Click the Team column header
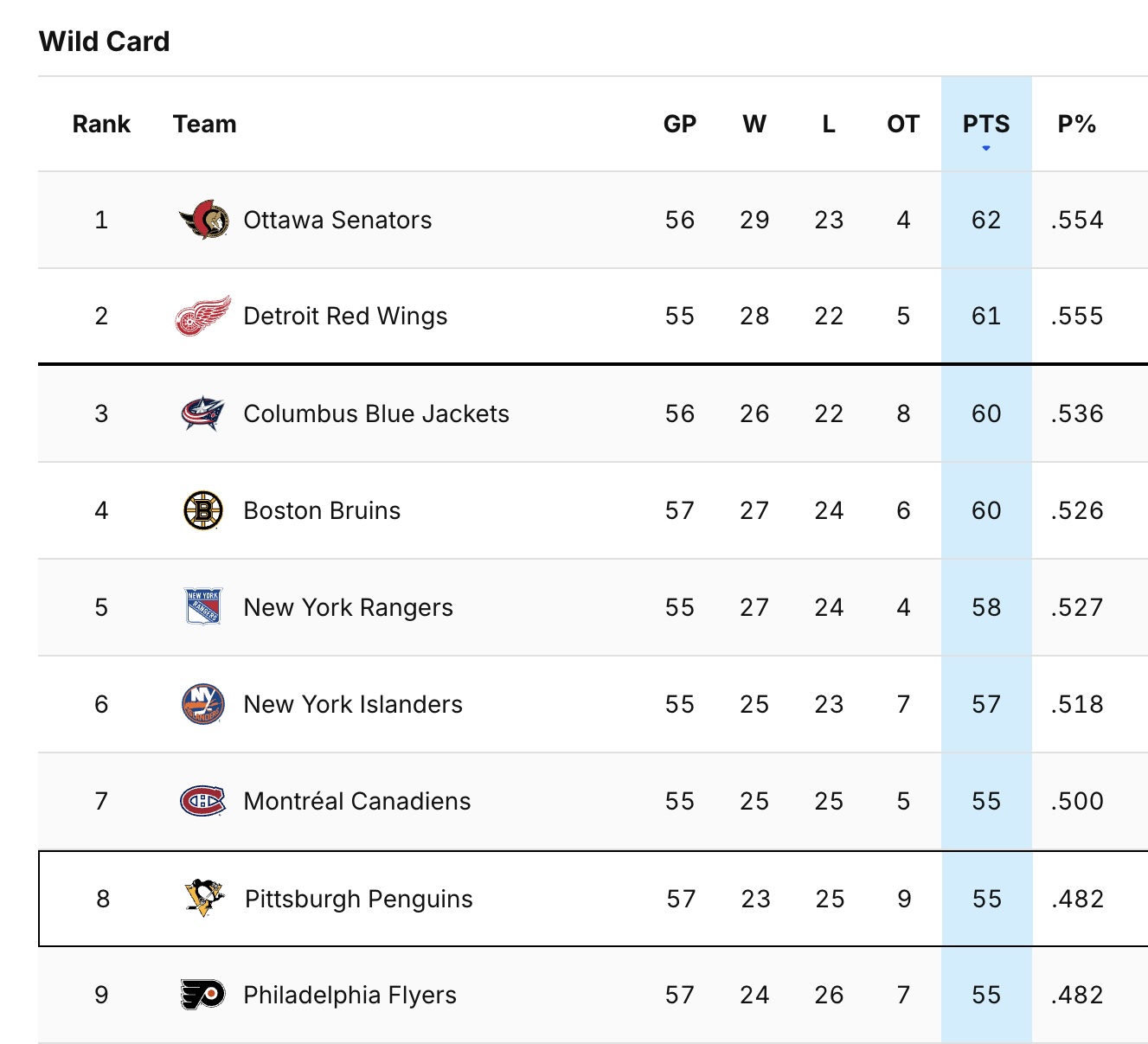1148x1044 pixels. pos(204,125)
